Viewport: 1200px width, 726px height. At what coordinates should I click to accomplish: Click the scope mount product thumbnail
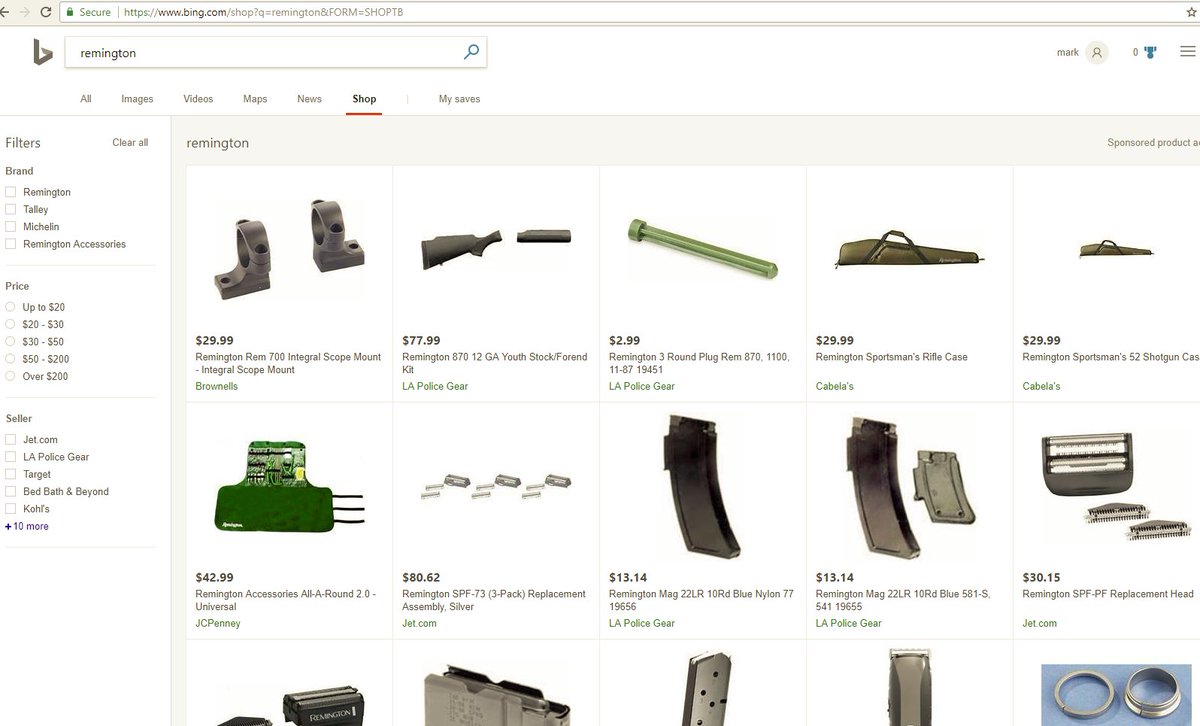click(289, 249)
